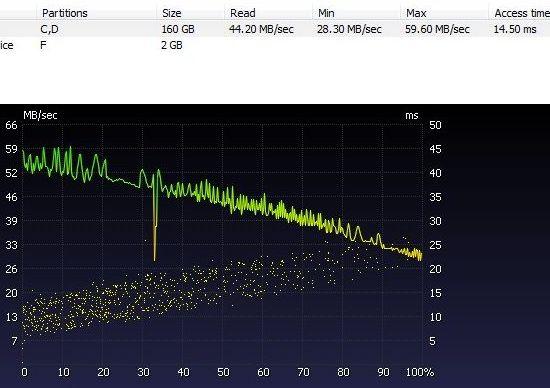This screenshot has width=550, height=388.
Task: Select the 160 GB size cell
Action: click(178, 29)
